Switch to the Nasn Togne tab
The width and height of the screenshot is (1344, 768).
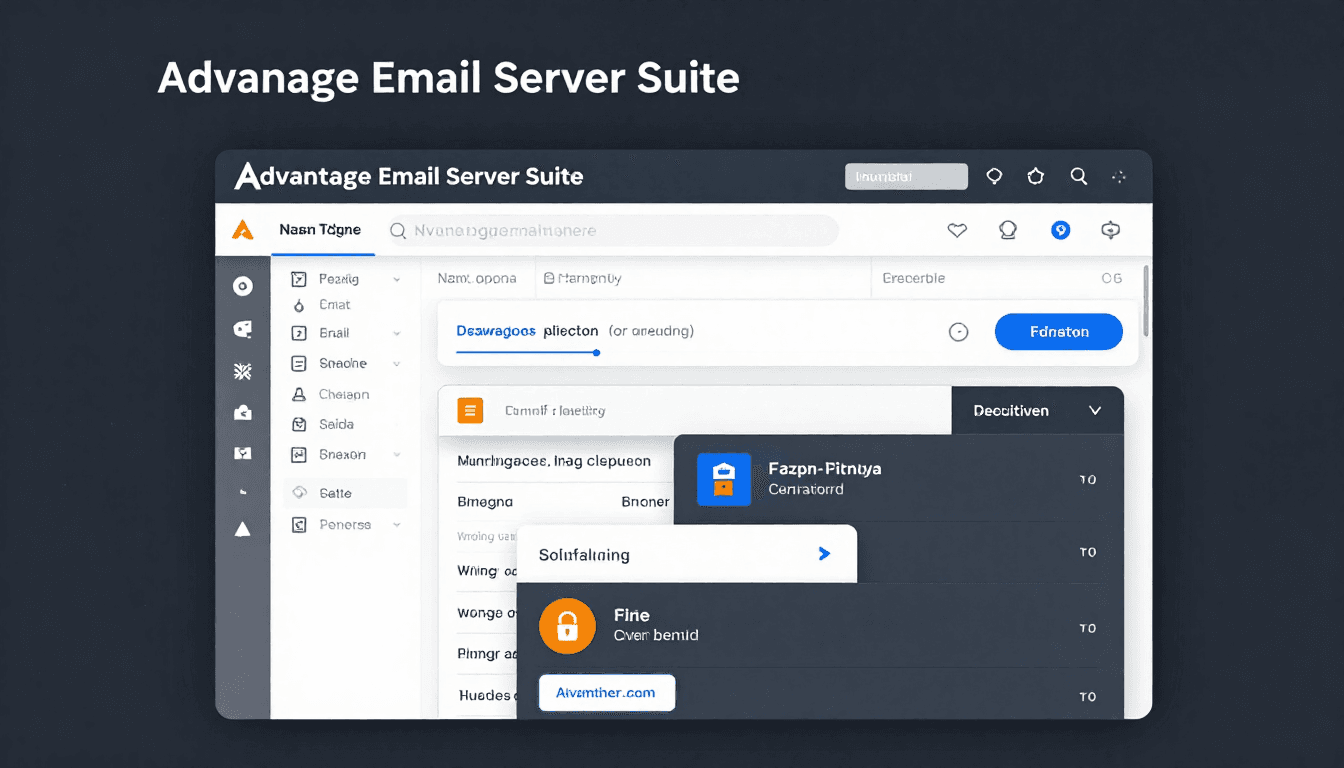point(322,229)
